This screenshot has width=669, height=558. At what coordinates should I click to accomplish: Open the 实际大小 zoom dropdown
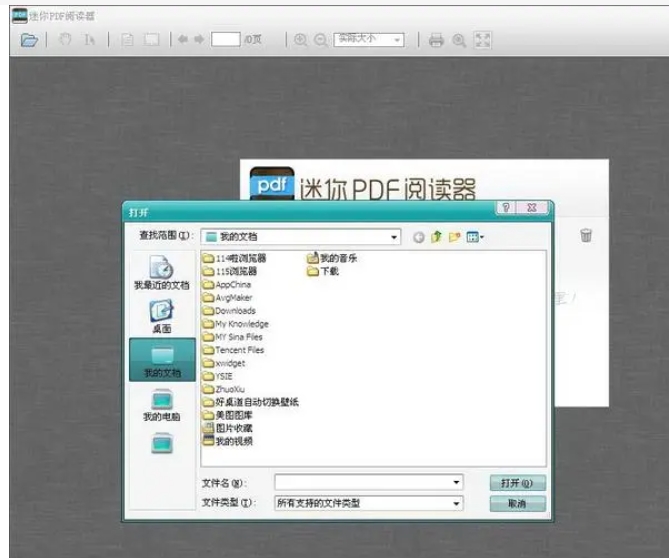369,40
